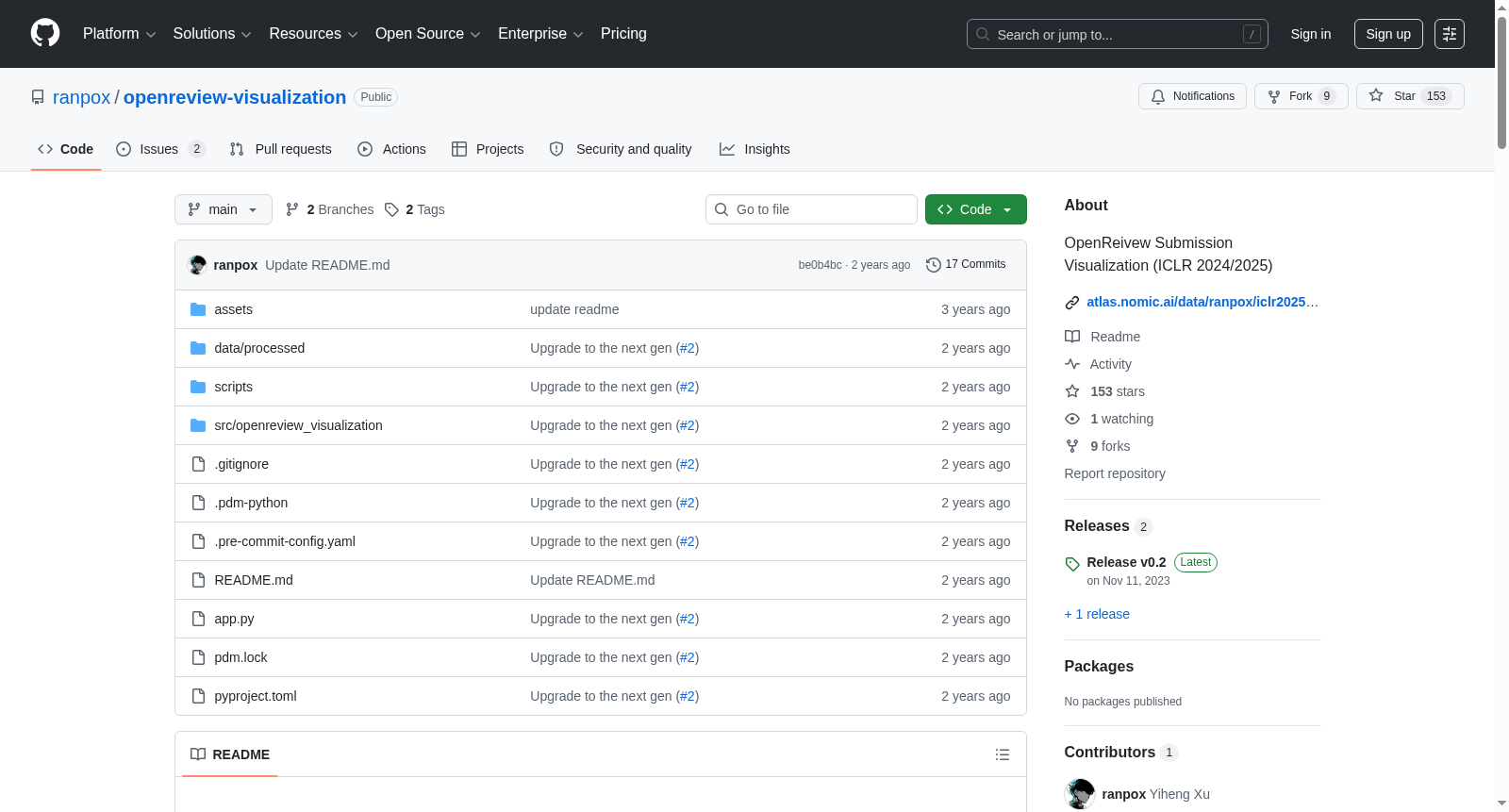The width and height of the screenshot is (1509, 812).
Task: Star the openreview-visualization repository
Action: [x=1409, y=96]
